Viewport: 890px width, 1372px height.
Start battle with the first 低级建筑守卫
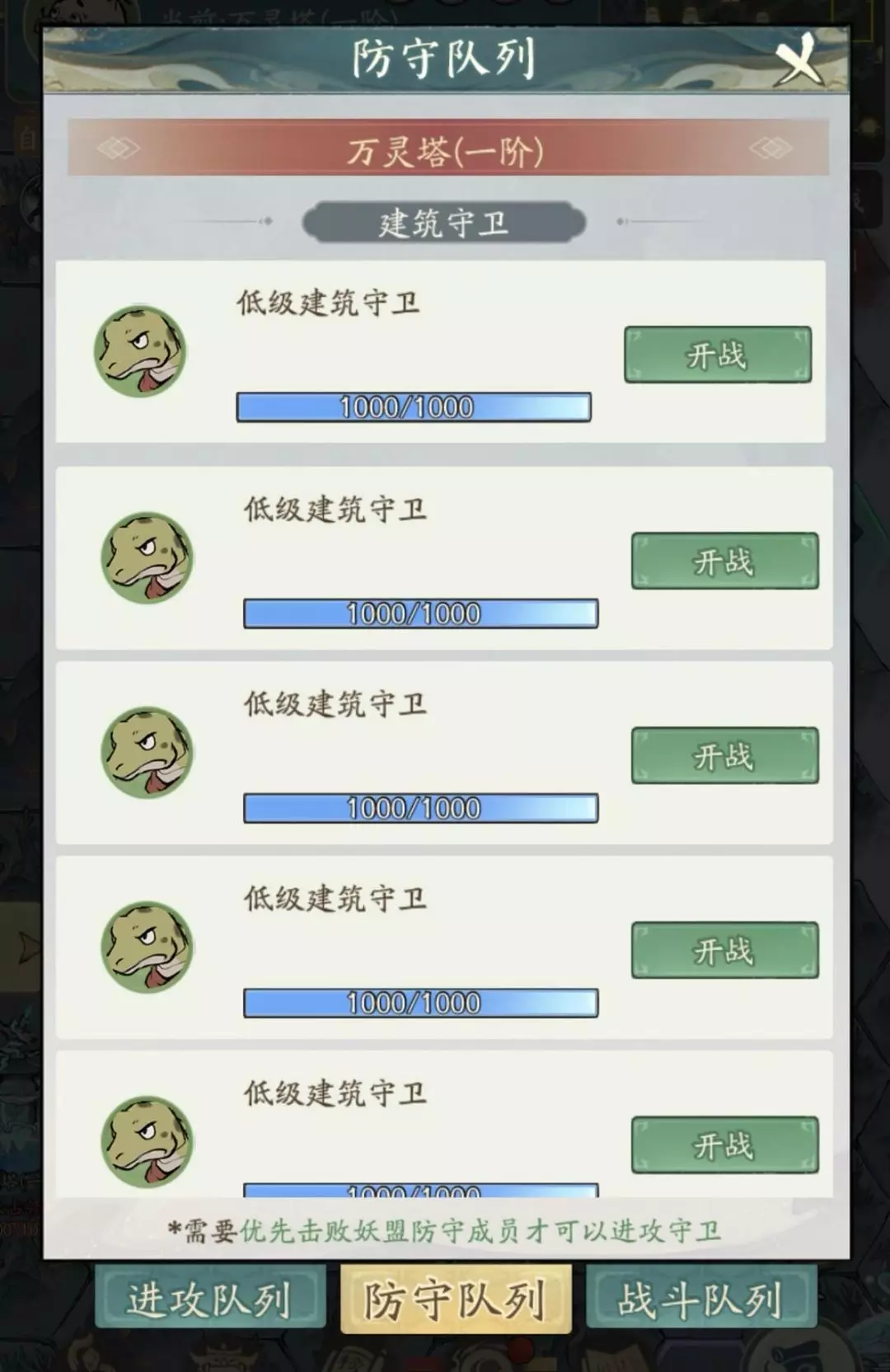point(718,355)
